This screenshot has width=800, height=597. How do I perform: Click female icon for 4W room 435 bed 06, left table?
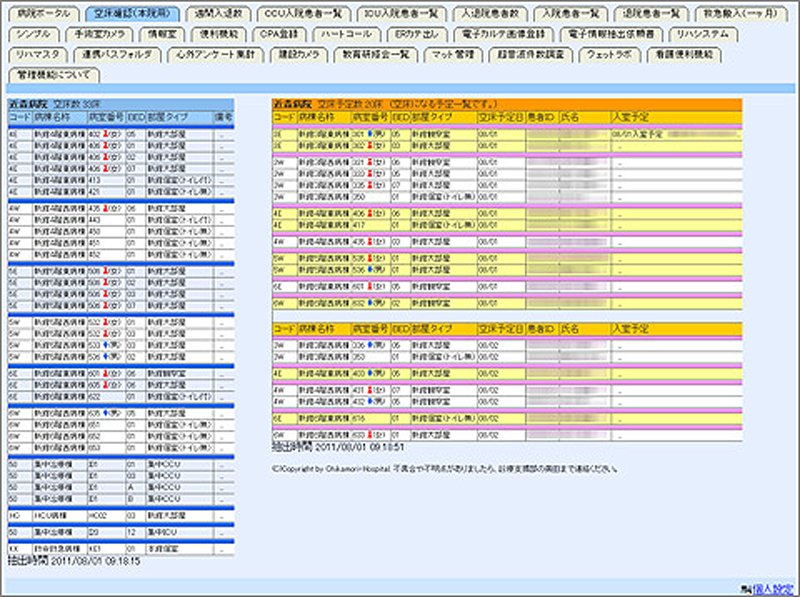point(106,208)
